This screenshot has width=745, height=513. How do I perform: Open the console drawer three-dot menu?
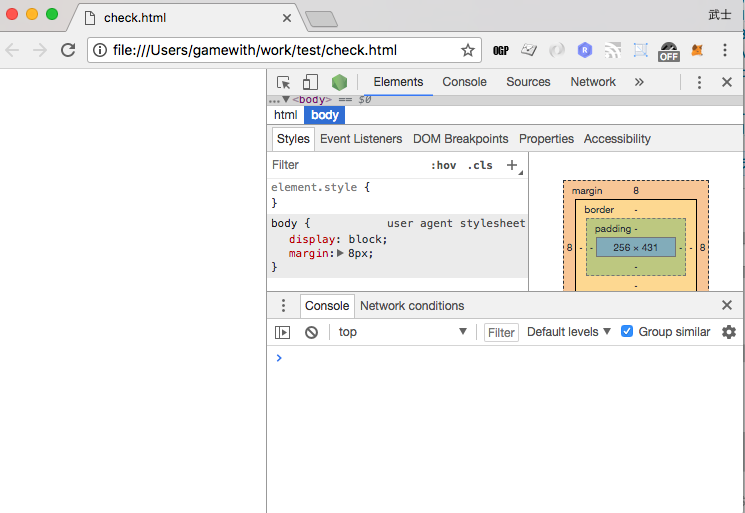283,305
